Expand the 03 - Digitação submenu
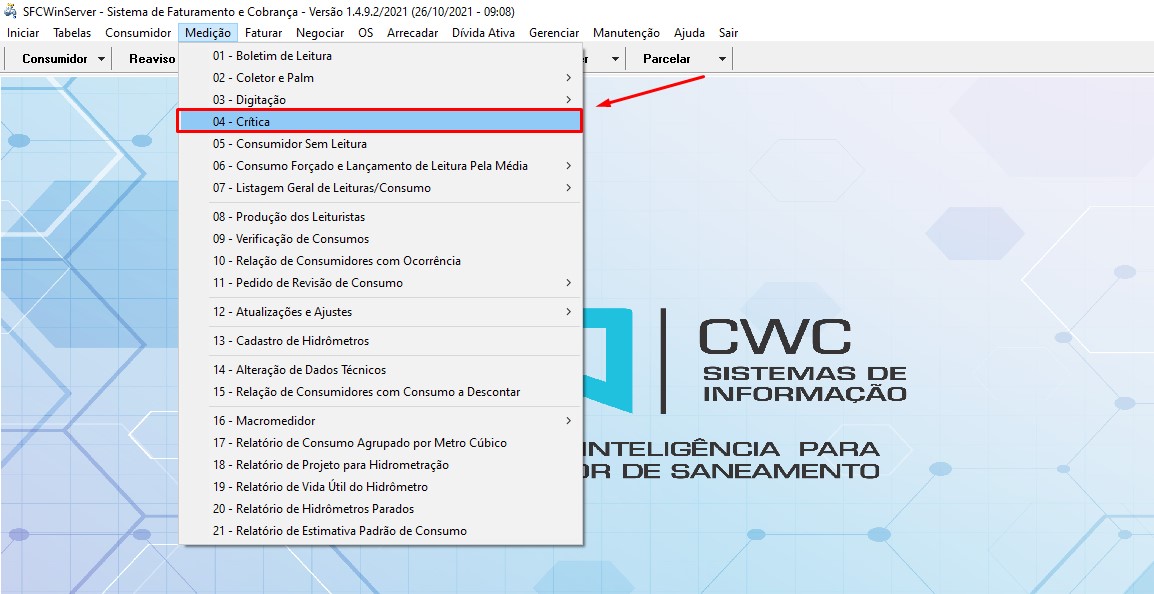Viewport: 1154px width, 594px height. tap(568, 99)
